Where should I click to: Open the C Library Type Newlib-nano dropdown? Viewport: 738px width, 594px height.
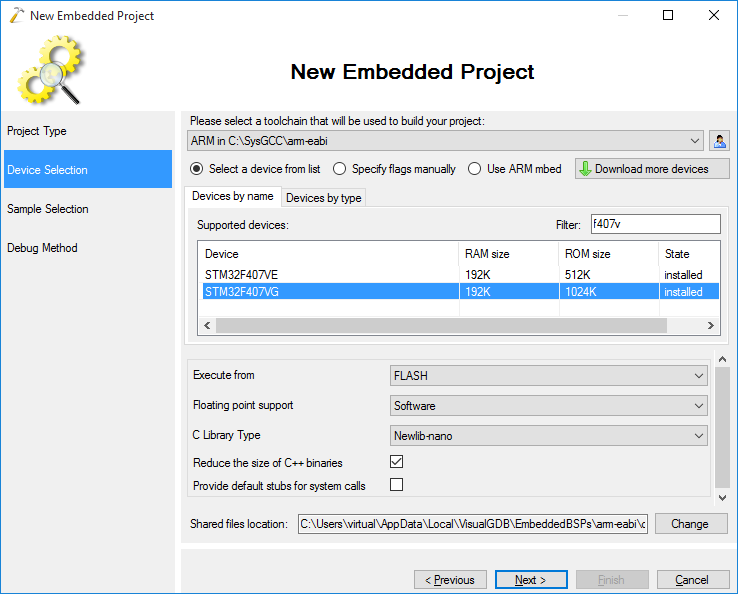point(548,436)
